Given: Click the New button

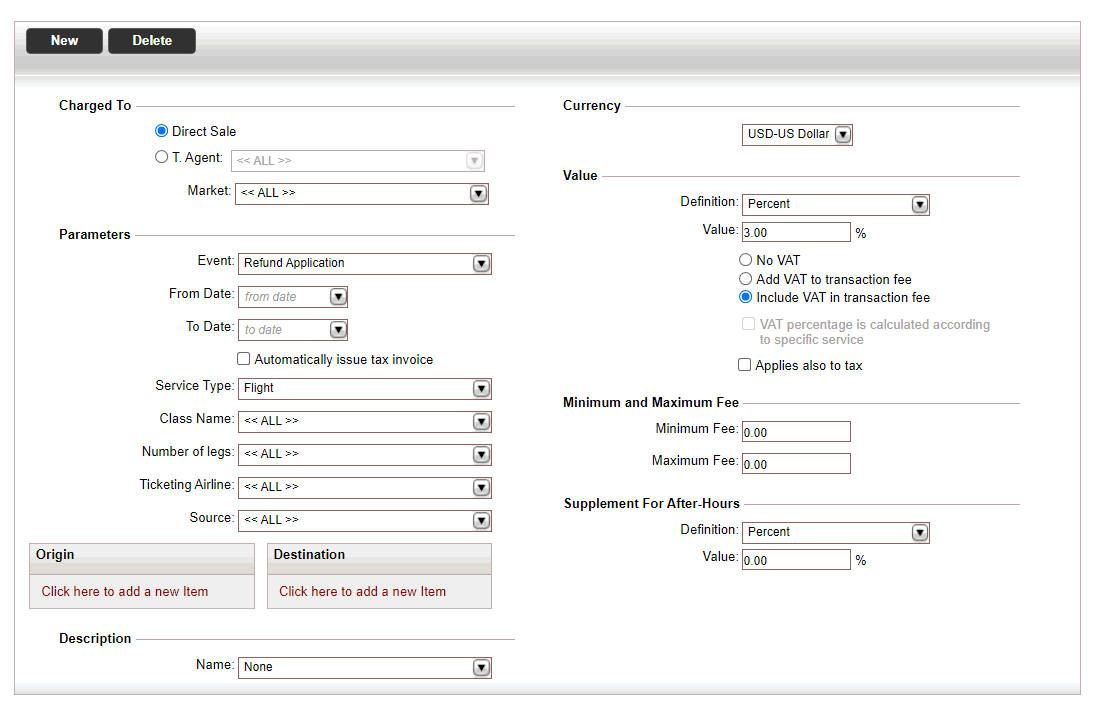Looking at the screenshot, I should (64, 41).
